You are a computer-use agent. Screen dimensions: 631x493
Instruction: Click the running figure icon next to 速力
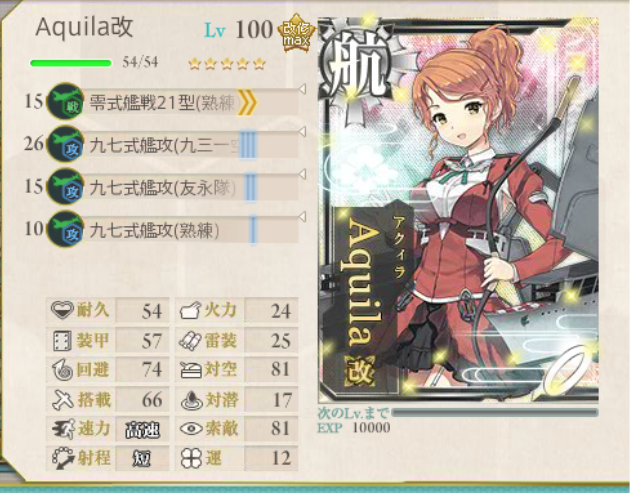[x=63, y=429]
